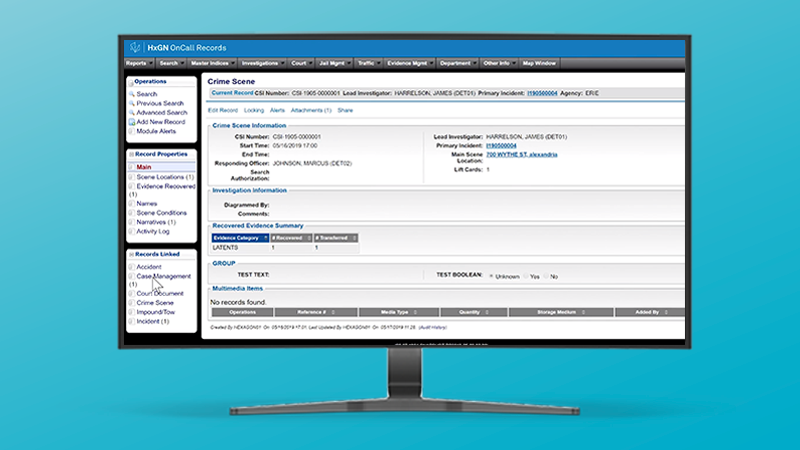The image size is (800, 450).
Task: Open the Investigations dropdown menu
Action: (262, 63)
